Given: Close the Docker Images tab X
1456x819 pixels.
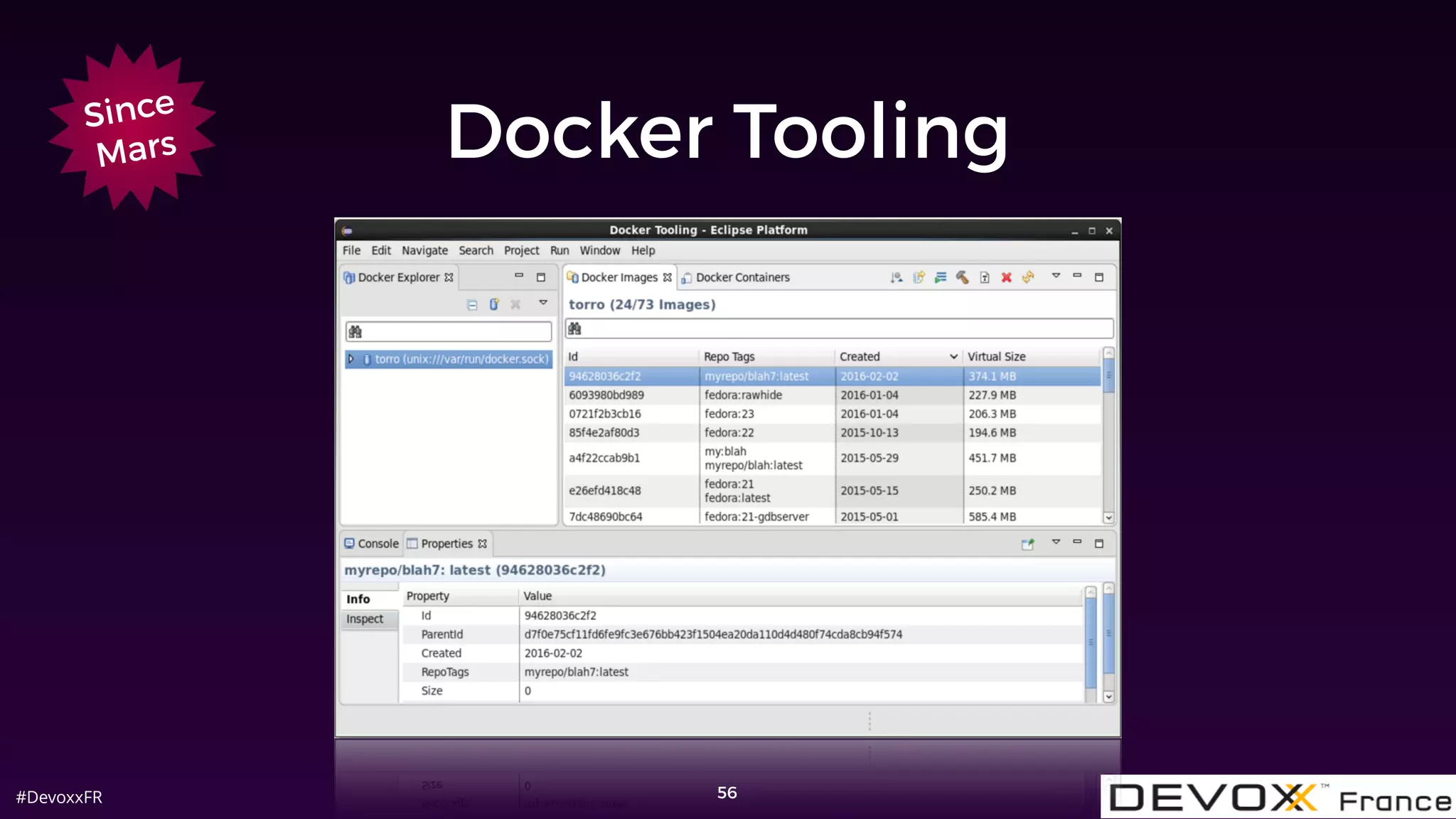Looking at the screenshot, I should [667, 277].
